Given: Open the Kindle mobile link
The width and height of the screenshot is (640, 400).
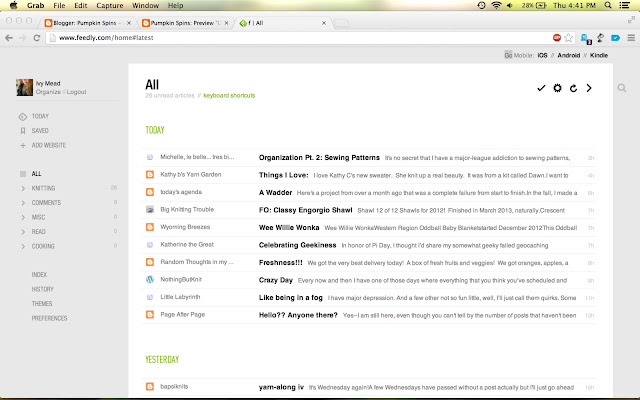Looking at the screenshot, I should tap(599, 56).
